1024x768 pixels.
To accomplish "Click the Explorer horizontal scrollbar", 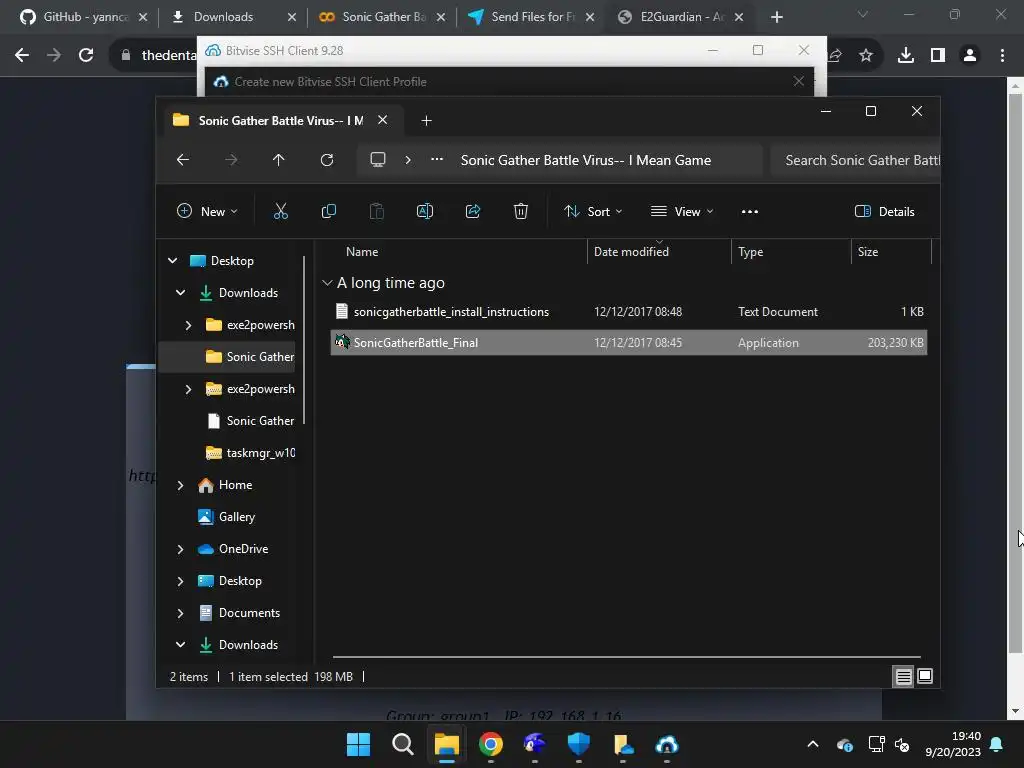I will tap(626, 657).
